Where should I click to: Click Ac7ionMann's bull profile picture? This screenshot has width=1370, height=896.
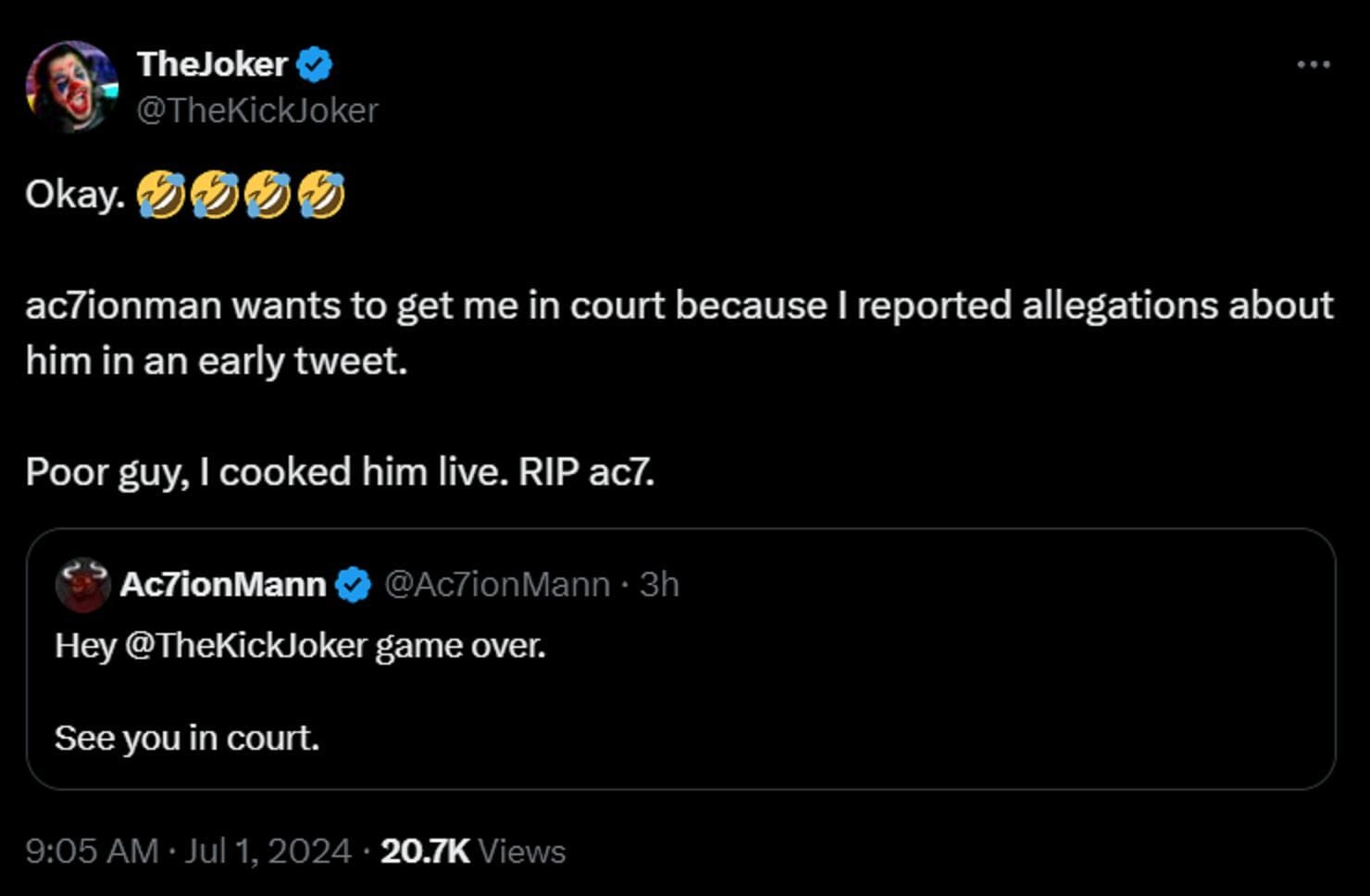click(x=82, y=583)
